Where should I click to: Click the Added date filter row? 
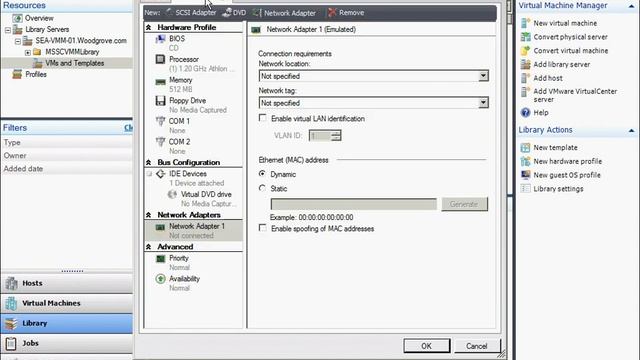(67, 169)
